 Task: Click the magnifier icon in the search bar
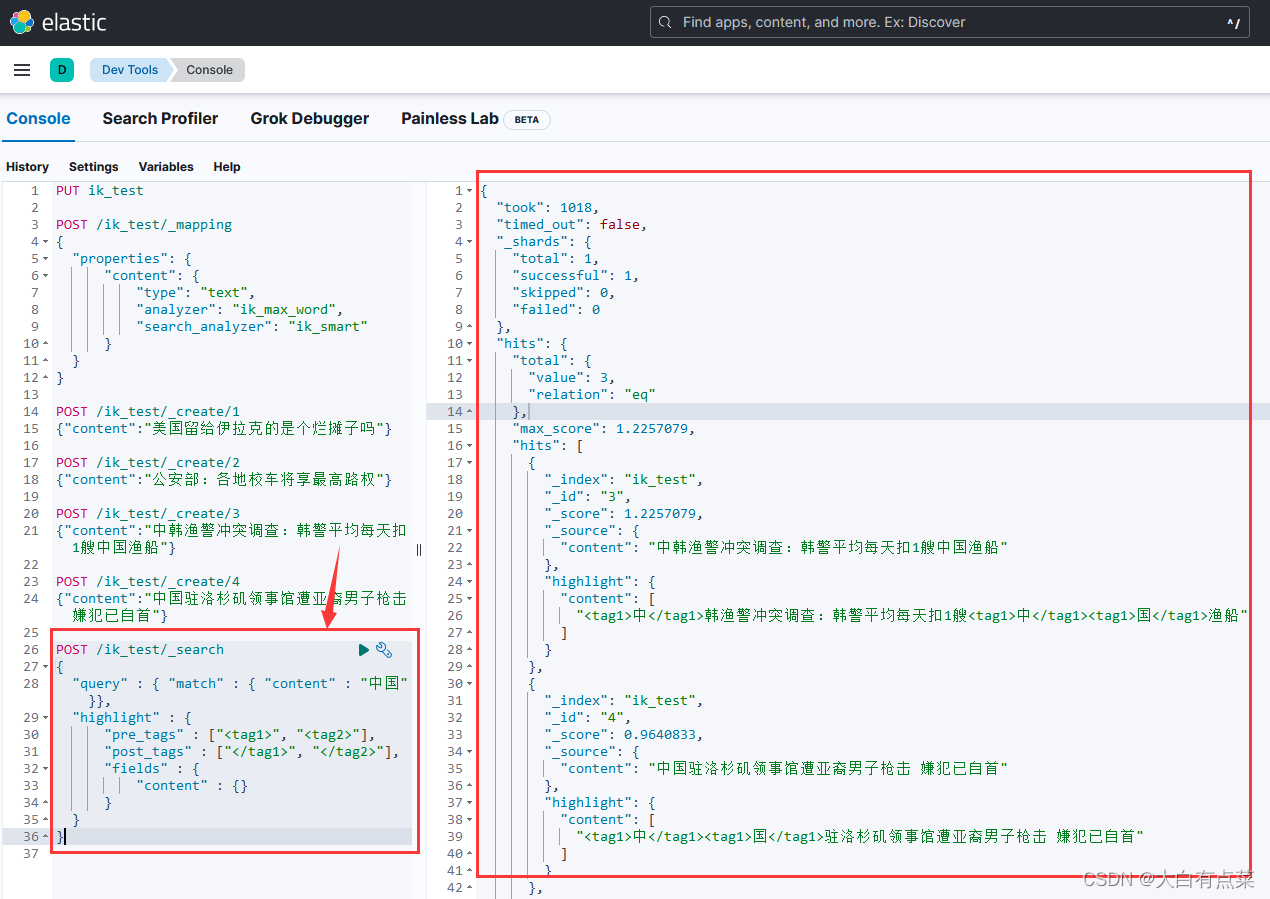tap(665, 21)
